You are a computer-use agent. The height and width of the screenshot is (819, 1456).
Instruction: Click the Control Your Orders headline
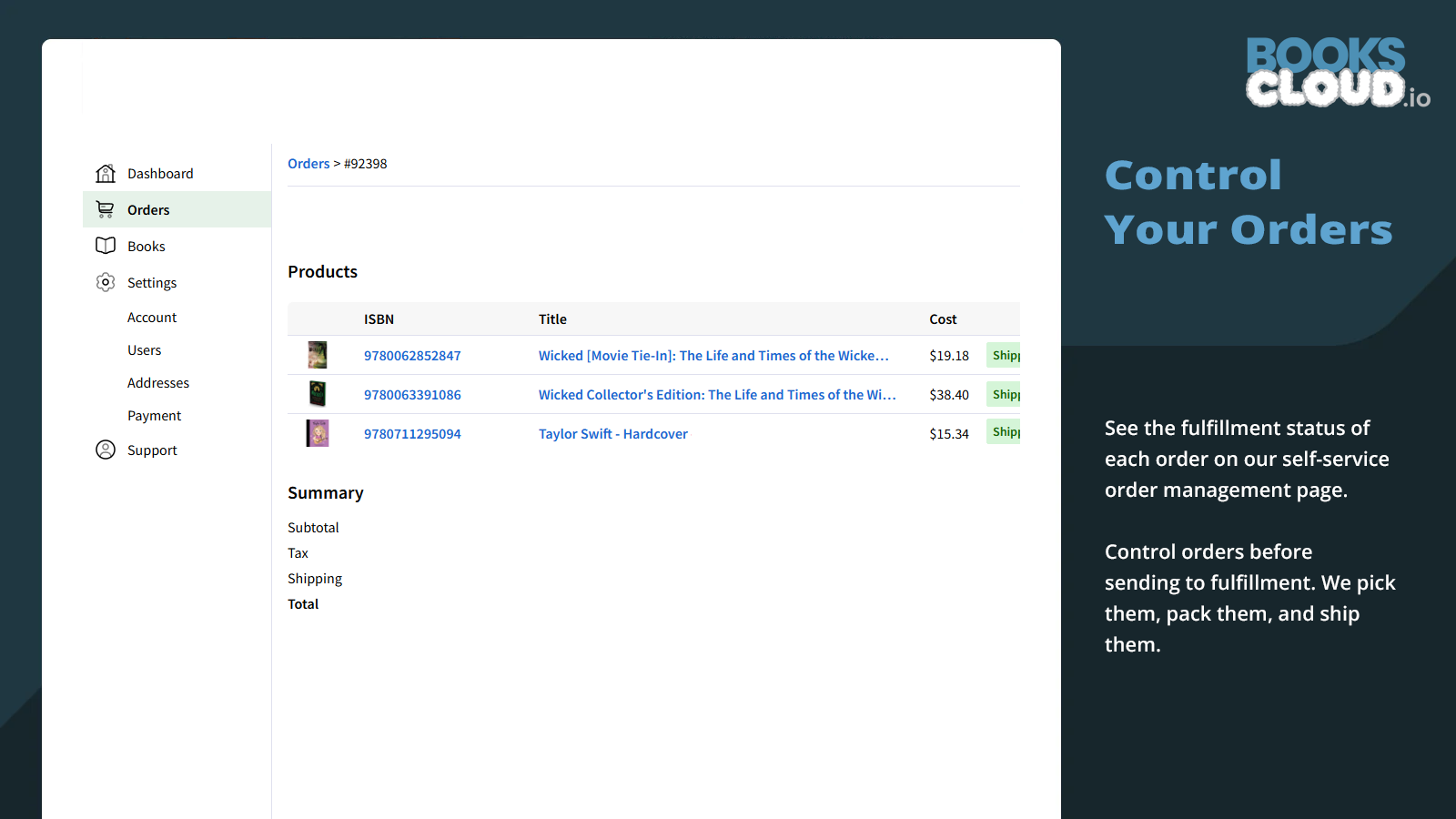(1249, 202)
